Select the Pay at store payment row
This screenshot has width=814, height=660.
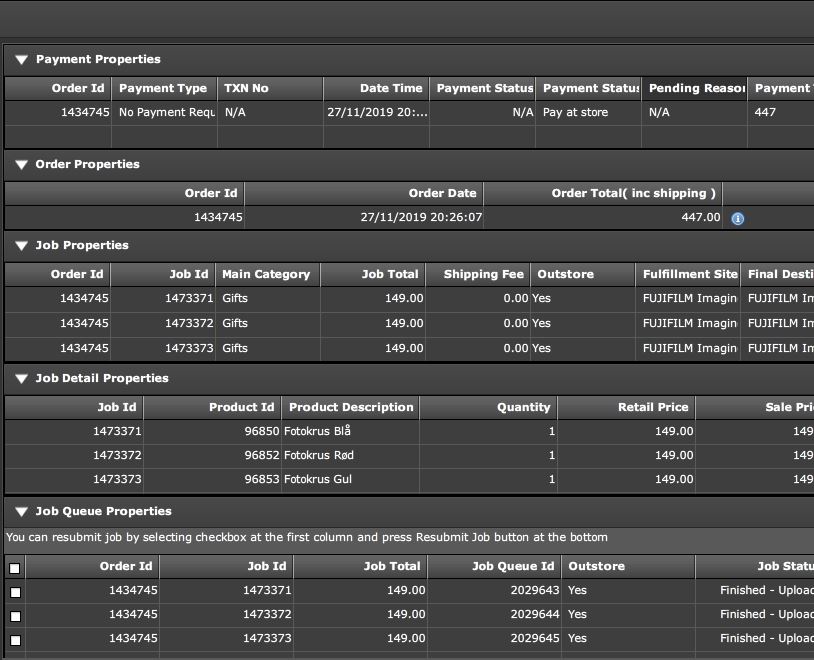(x=409, y=112)
